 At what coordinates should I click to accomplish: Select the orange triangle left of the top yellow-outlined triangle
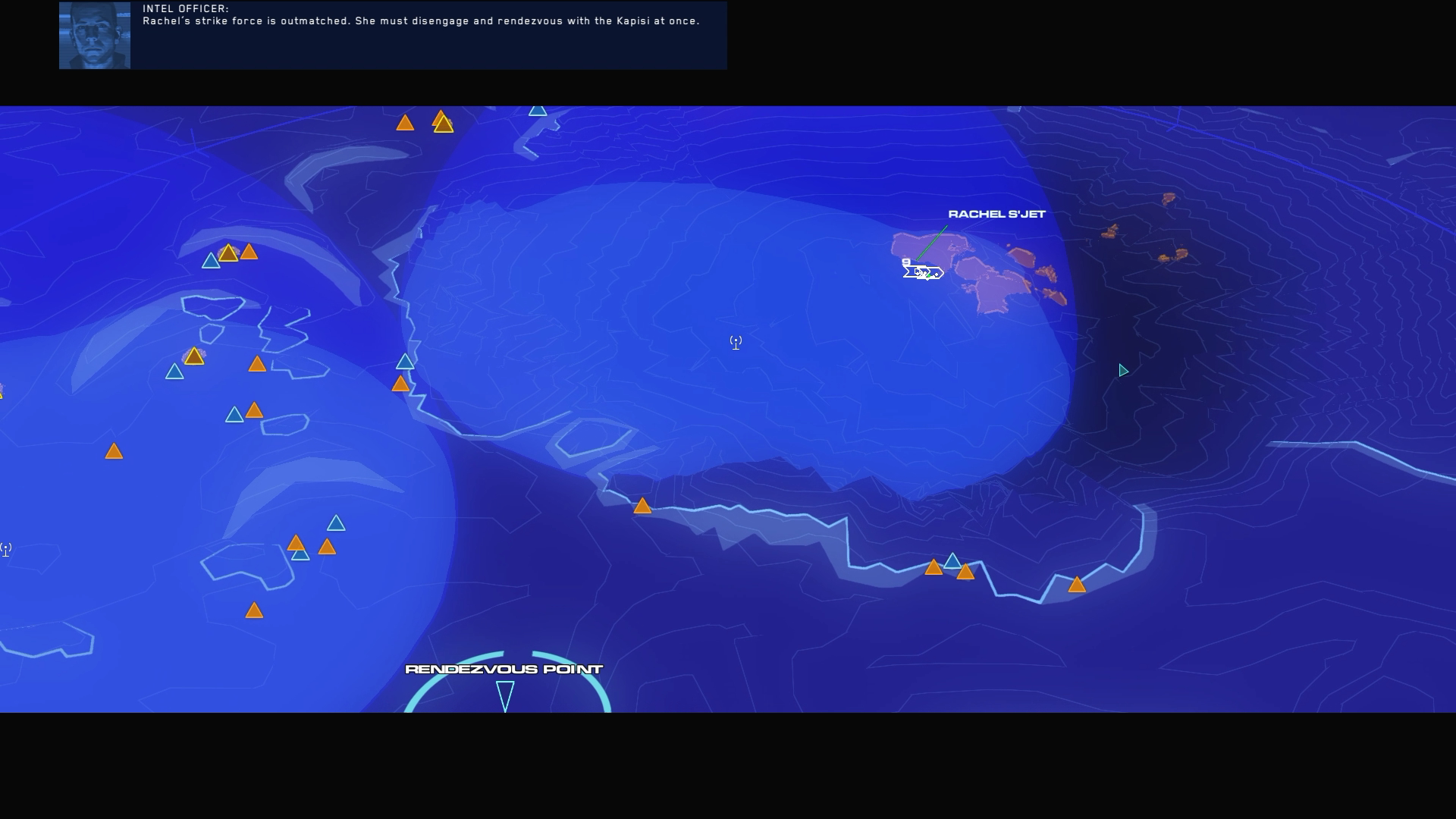tap(405, 124)
